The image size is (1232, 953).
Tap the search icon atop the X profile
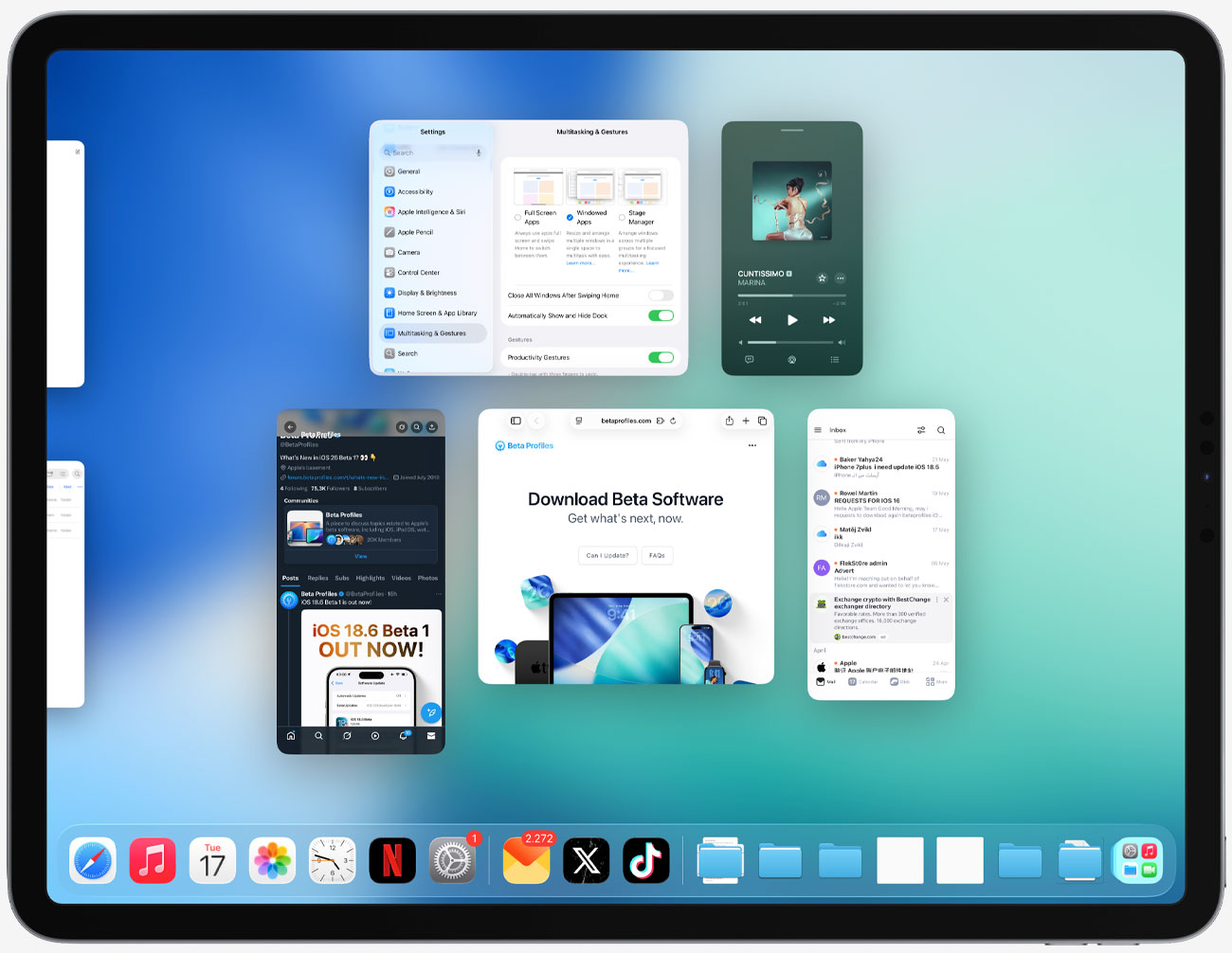coord(416,427)
